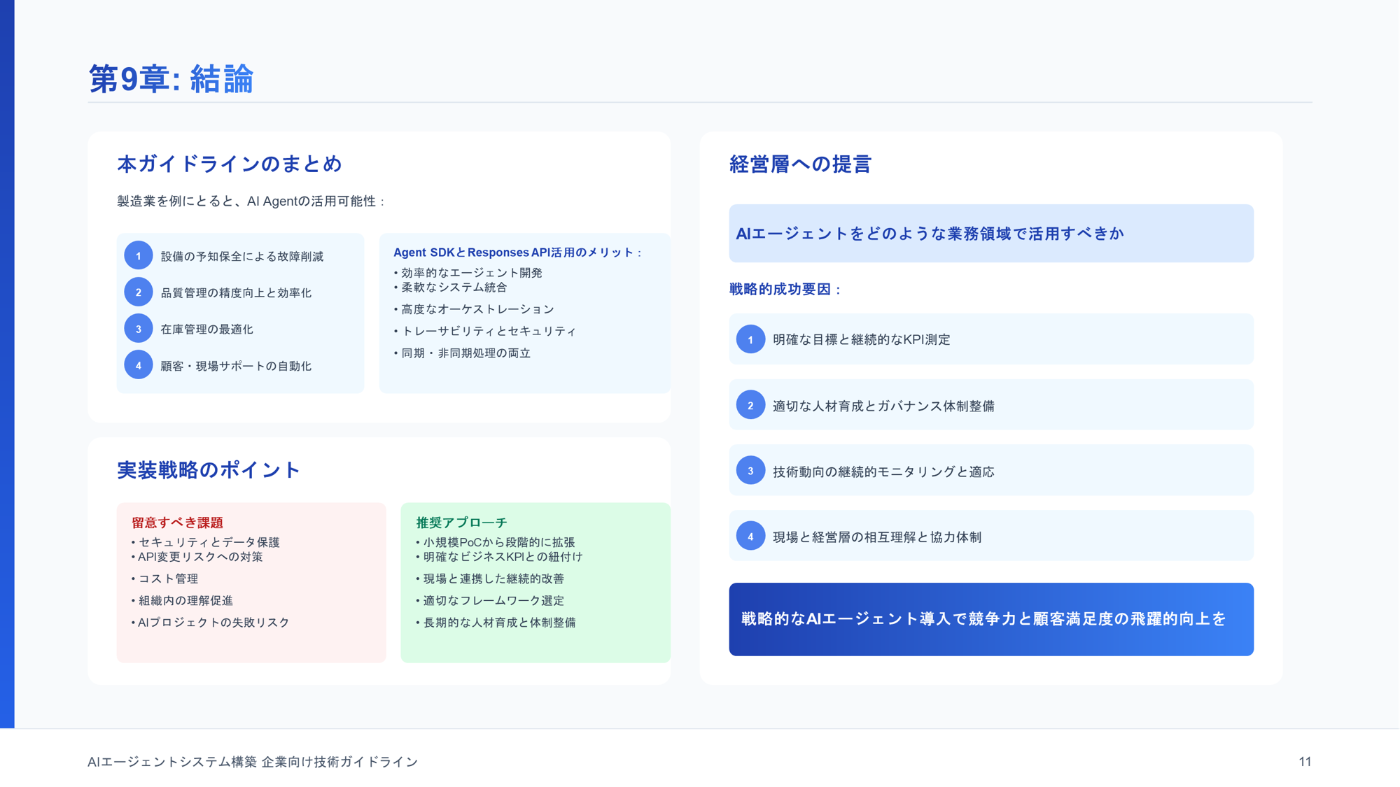The image size is (1400, 787).
Task: Select the heading 実装戦略のポイント
Action: 209,470
